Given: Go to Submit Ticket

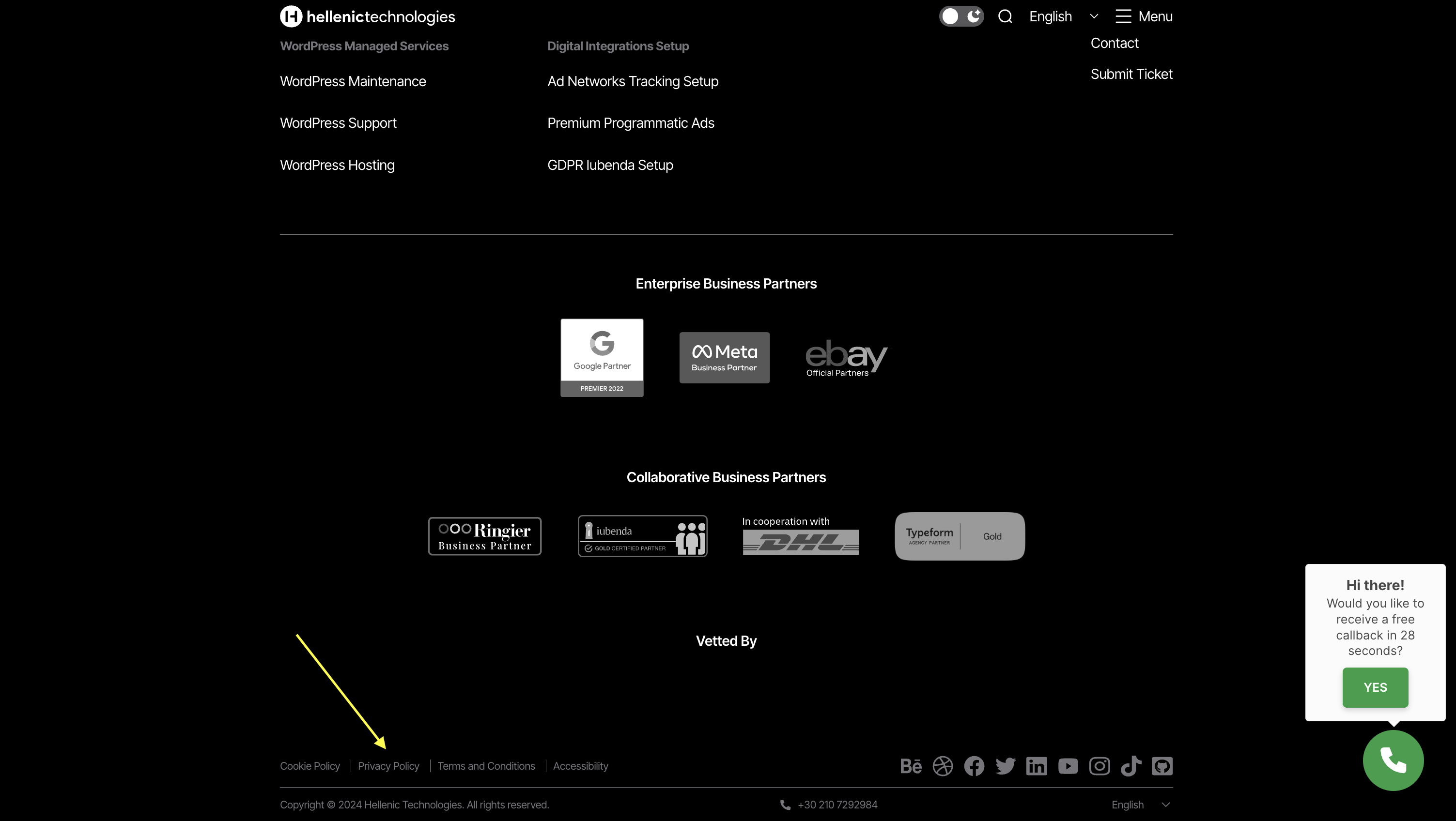Looking at the screenshot, I should click(1131, 74).
